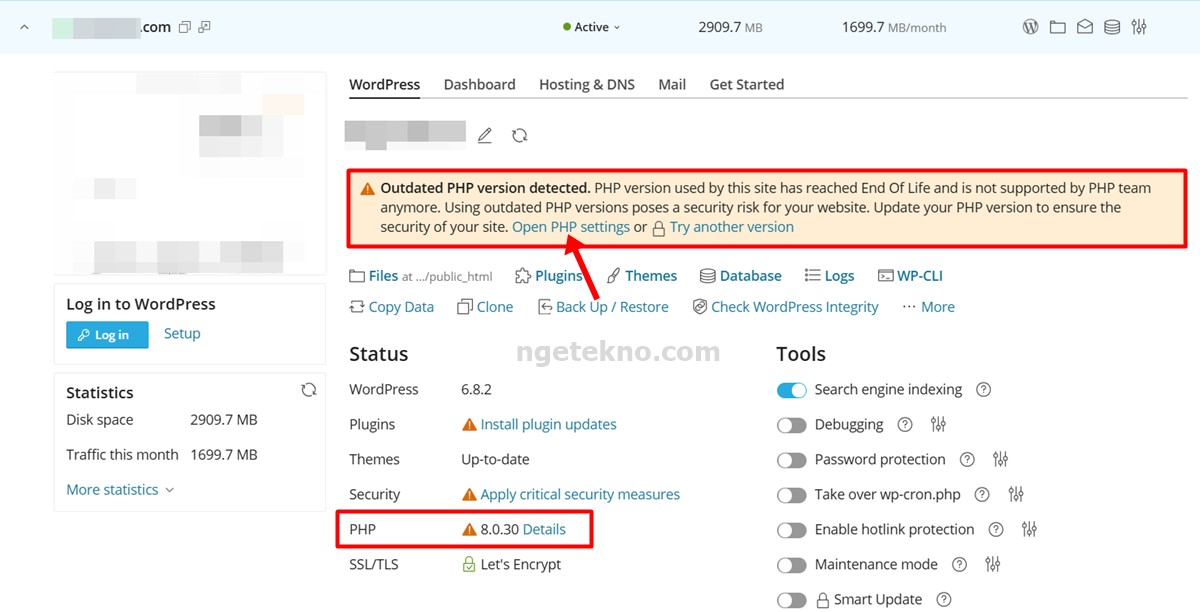Open wp-cron.php settings sliders icon

[x=1016, y=495]
